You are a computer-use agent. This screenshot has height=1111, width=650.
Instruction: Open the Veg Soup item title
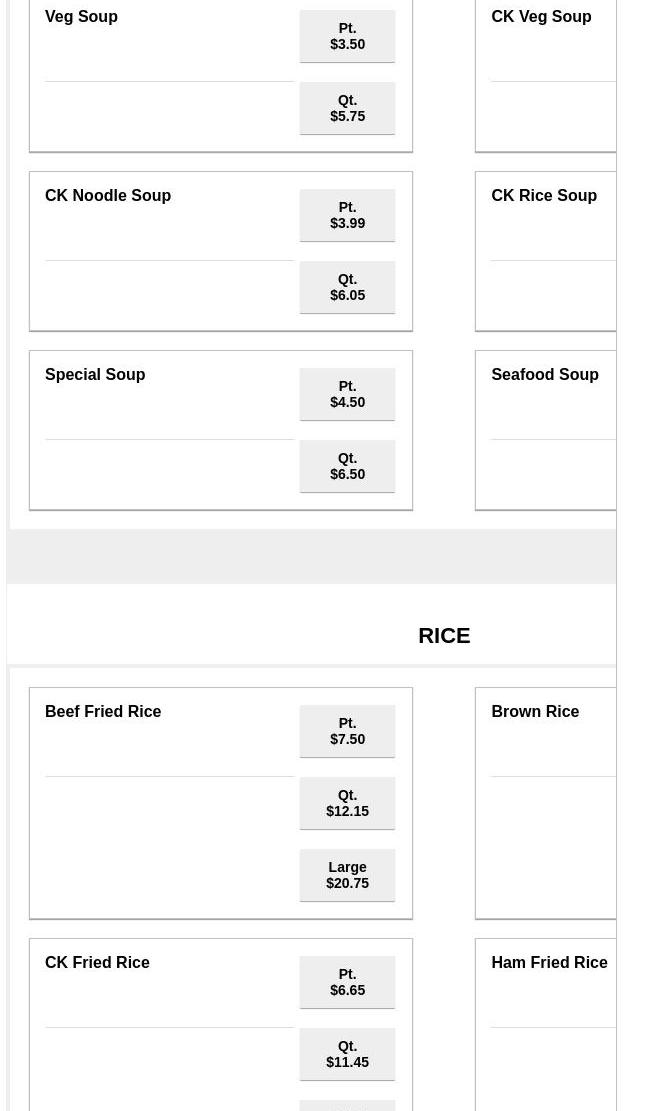81,17
